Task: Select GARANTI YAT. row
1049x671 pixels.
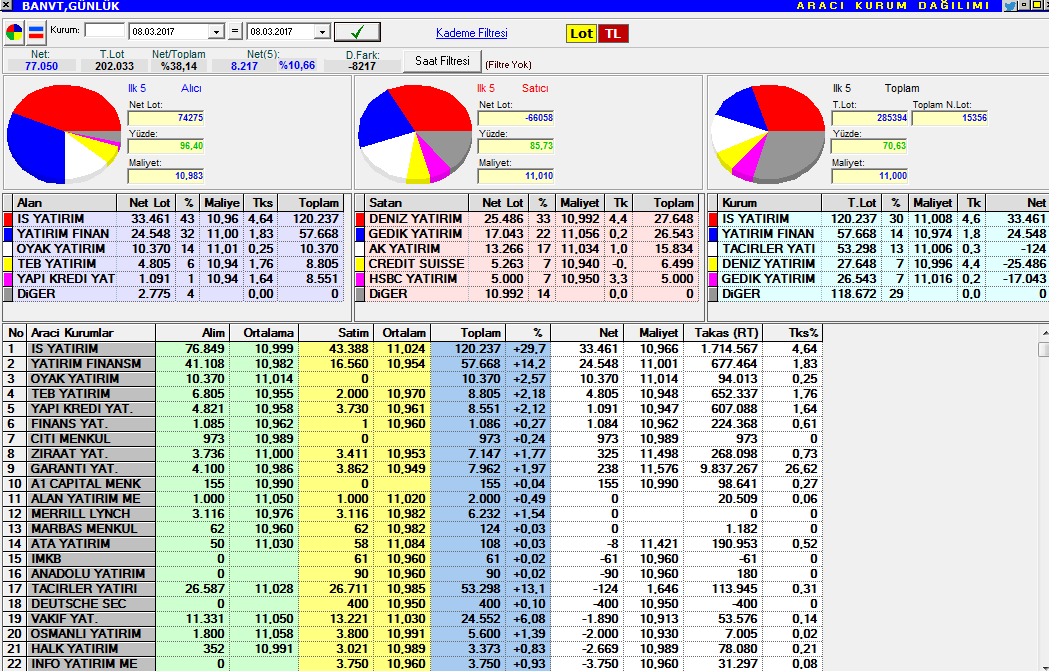Action: (413, 469)
